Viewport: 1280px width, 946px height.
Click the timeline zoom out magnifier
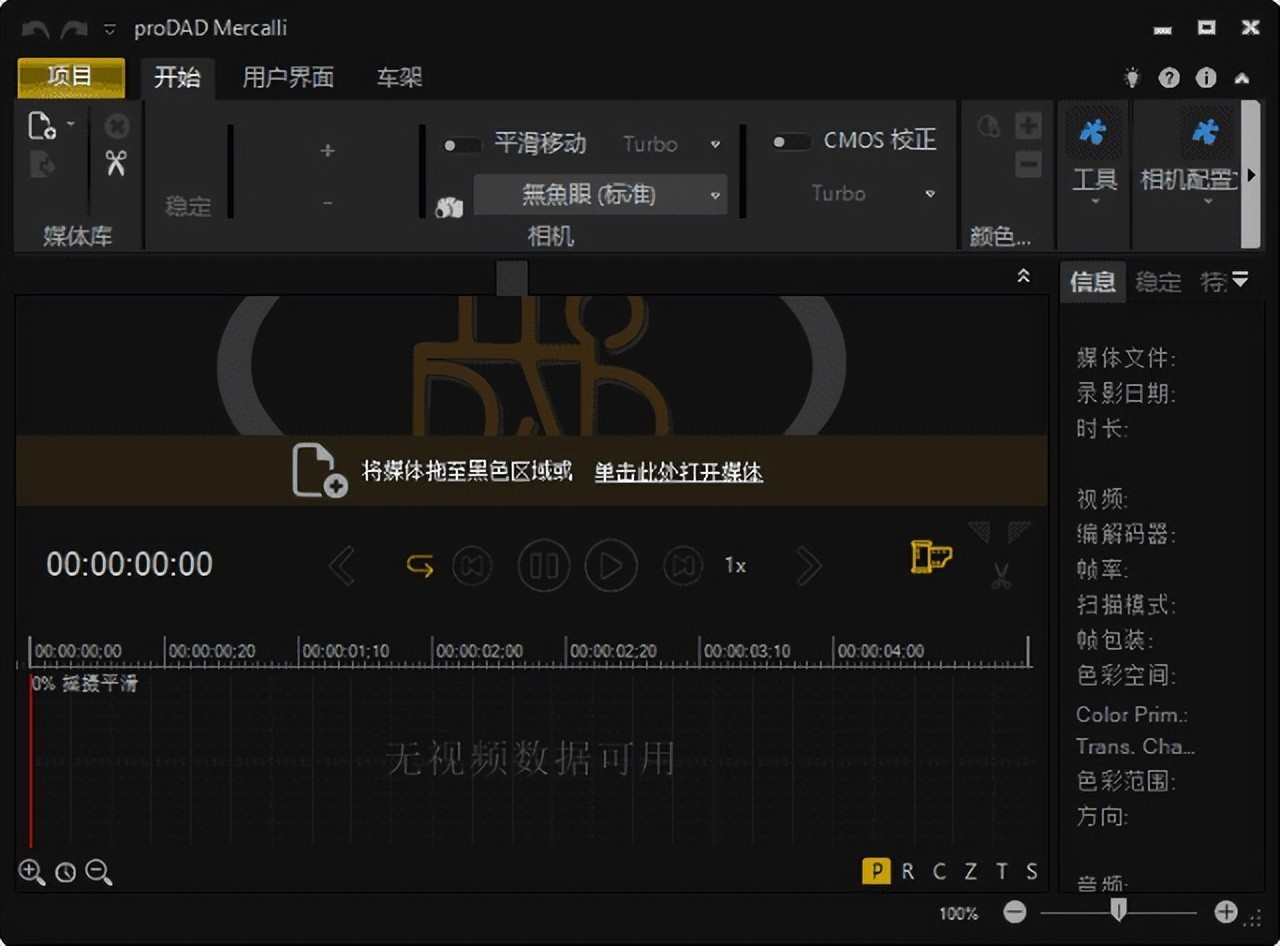coord(98,872)
